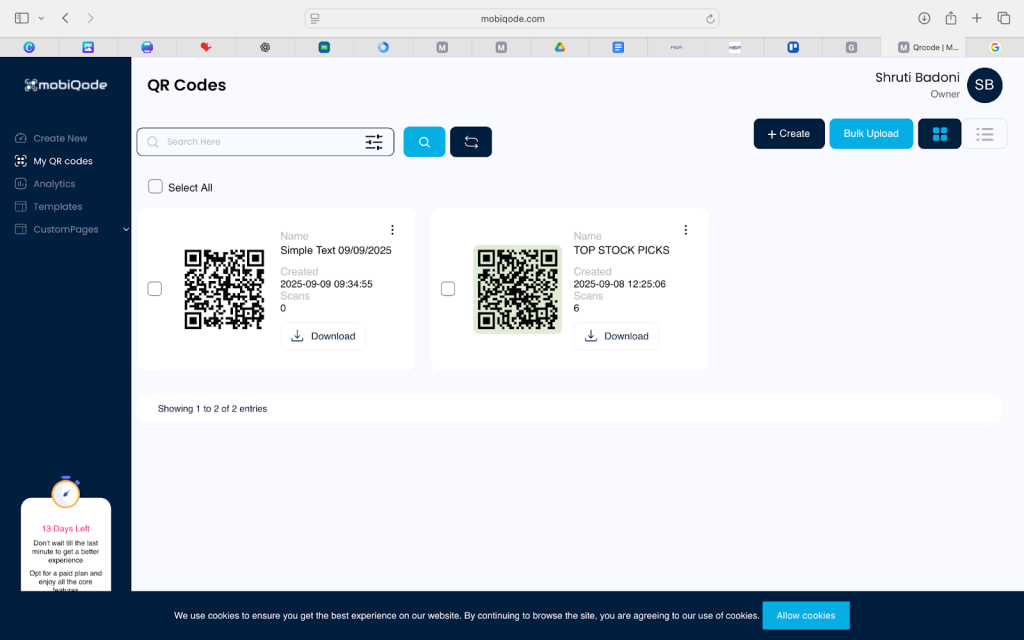Expand the CustomPages submenu chevron
Image resolution: width=1024 pixels, height=640 pixels.
(125, 229)
